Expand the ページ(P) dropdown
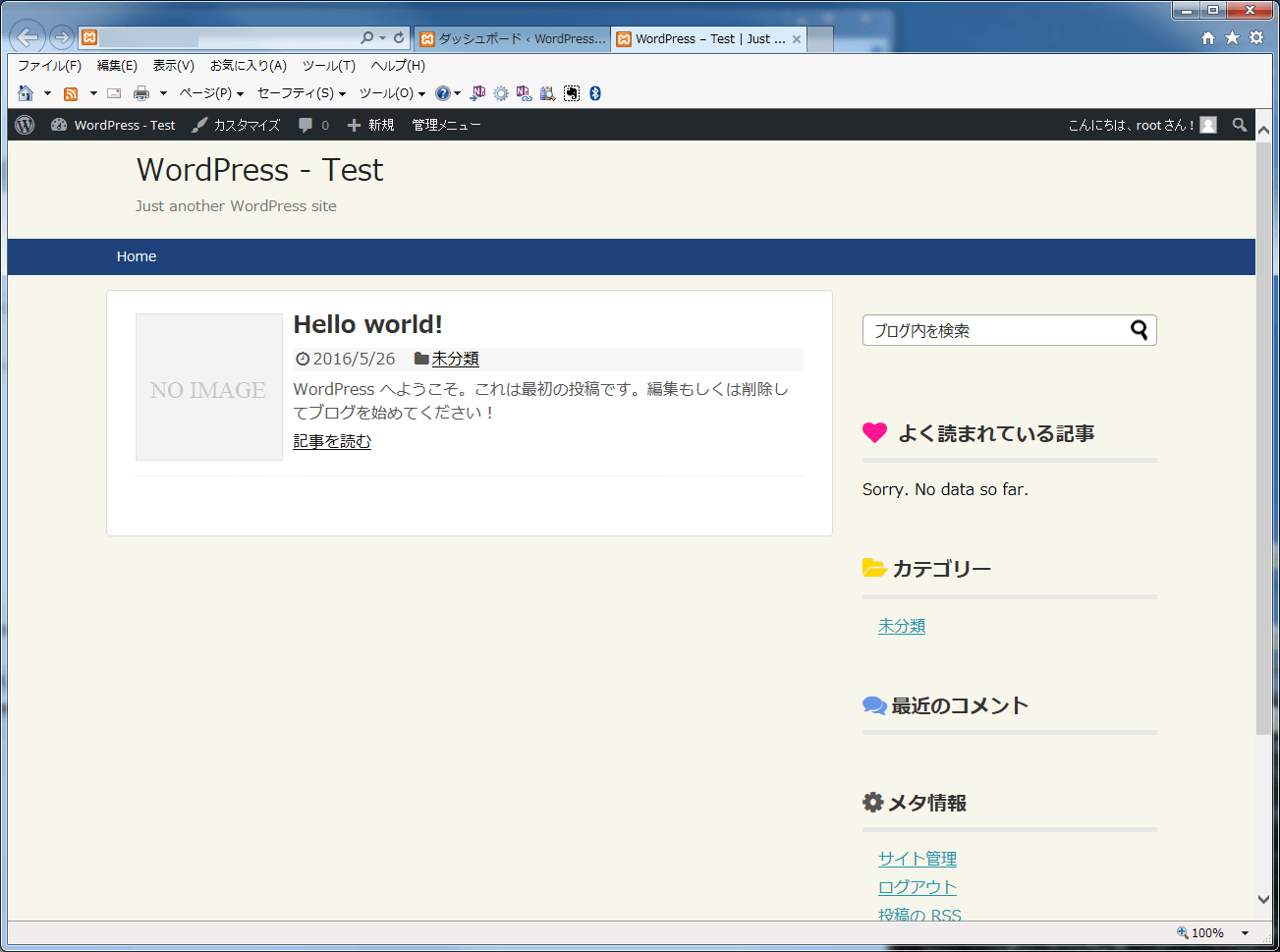The image size is (1280, 952). click(x=210, y=93)
